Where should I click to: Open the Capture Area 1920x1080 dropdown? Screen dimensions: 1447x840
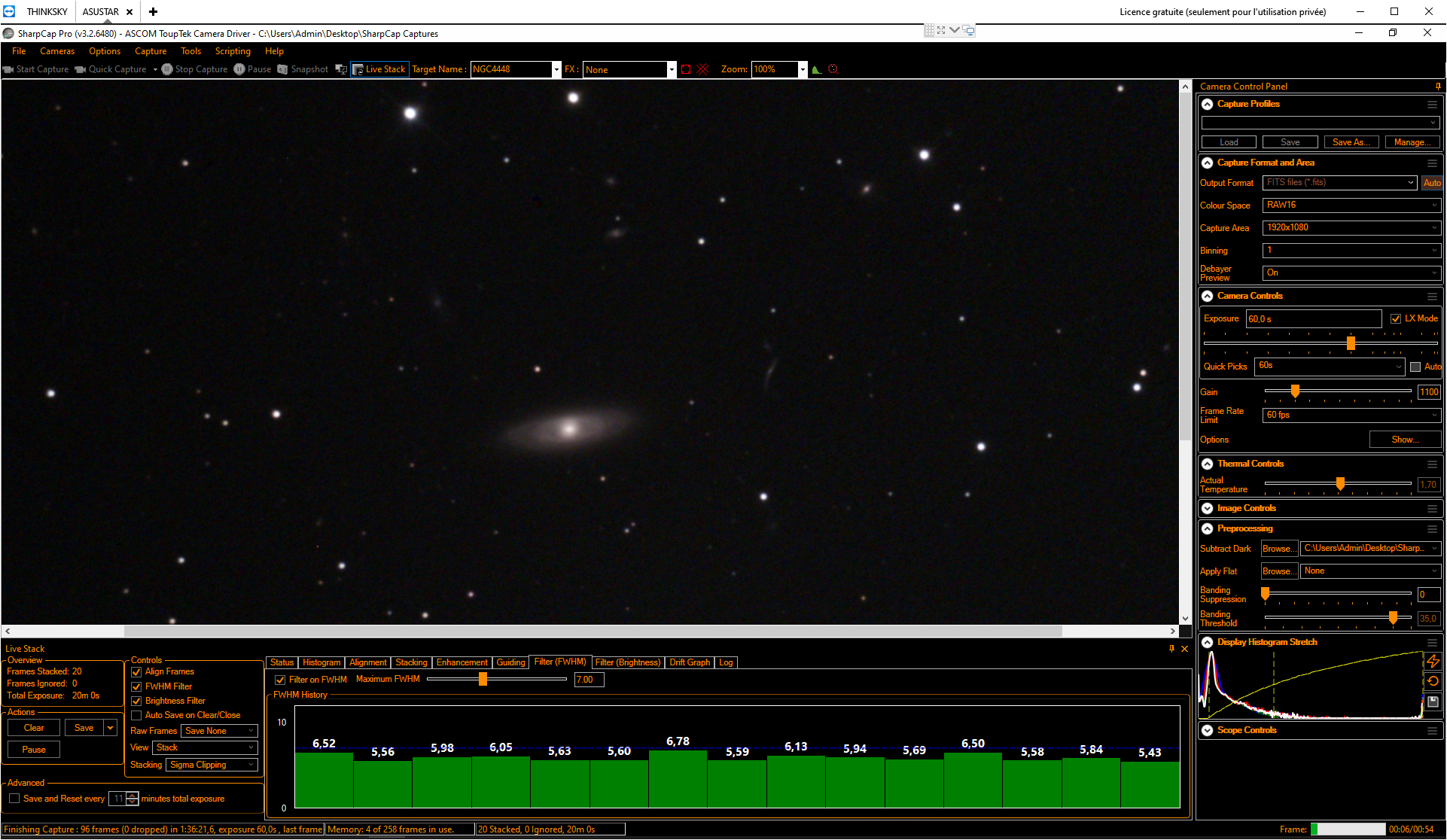coord(1351,228)
